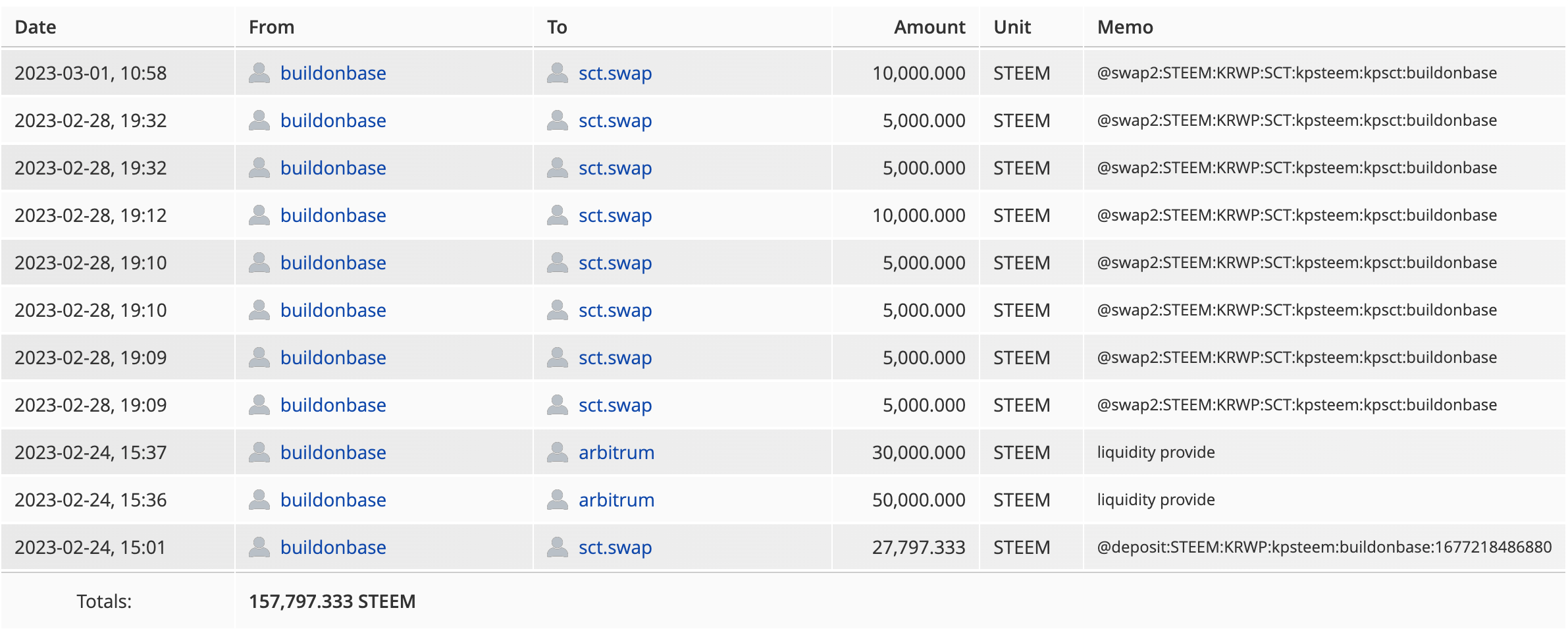Click the Date column header
The width and height of the screenshot is (1568, 631).
pos(36,27)
